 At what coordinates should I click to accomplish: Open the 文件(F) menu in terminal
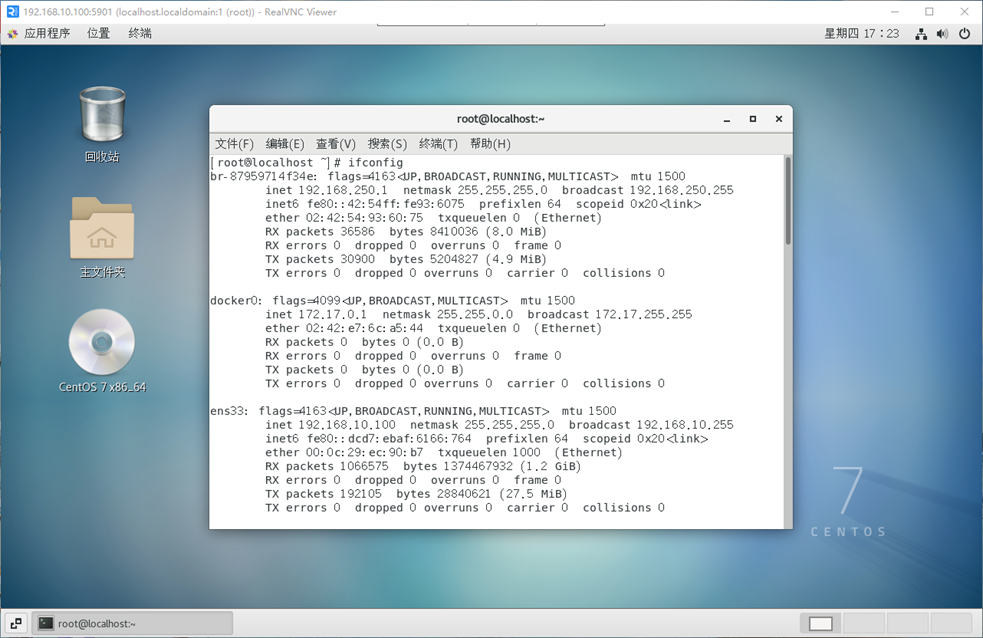pos(234,144)
